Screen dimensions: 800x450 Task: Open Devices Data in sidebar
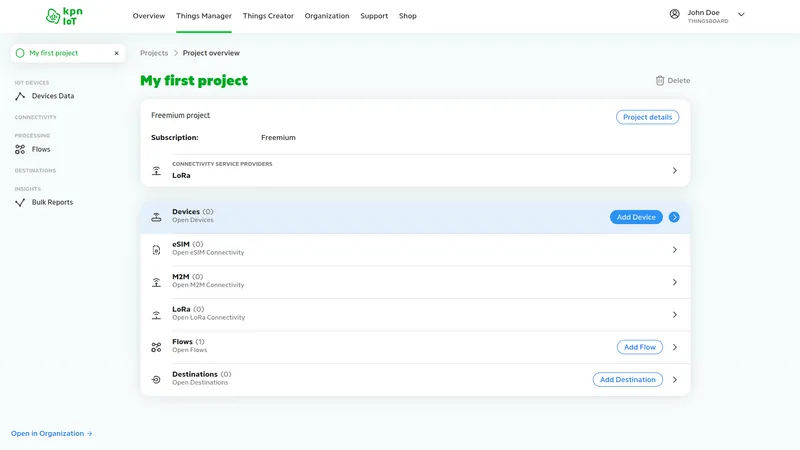(53, 96)
